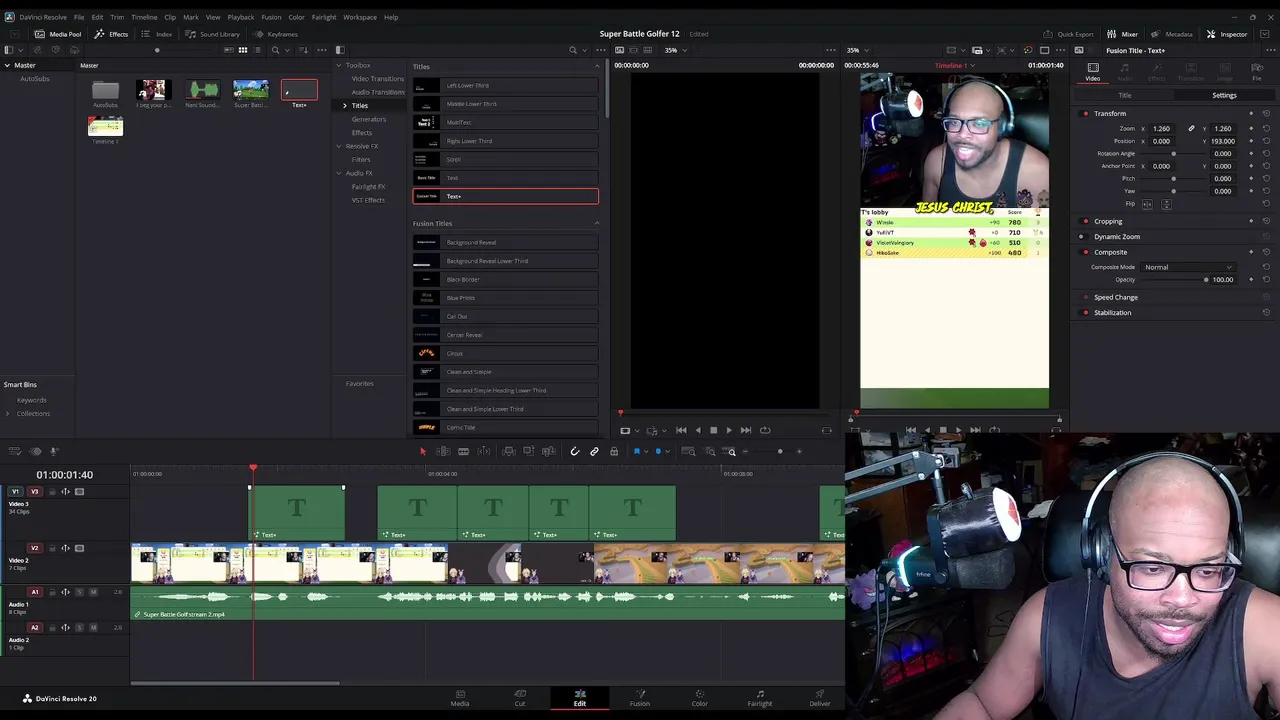This screenshot has height=720, width=1280.
Task: Select the Trim Edit Mode tool
Action: click(x=443, y=452)
